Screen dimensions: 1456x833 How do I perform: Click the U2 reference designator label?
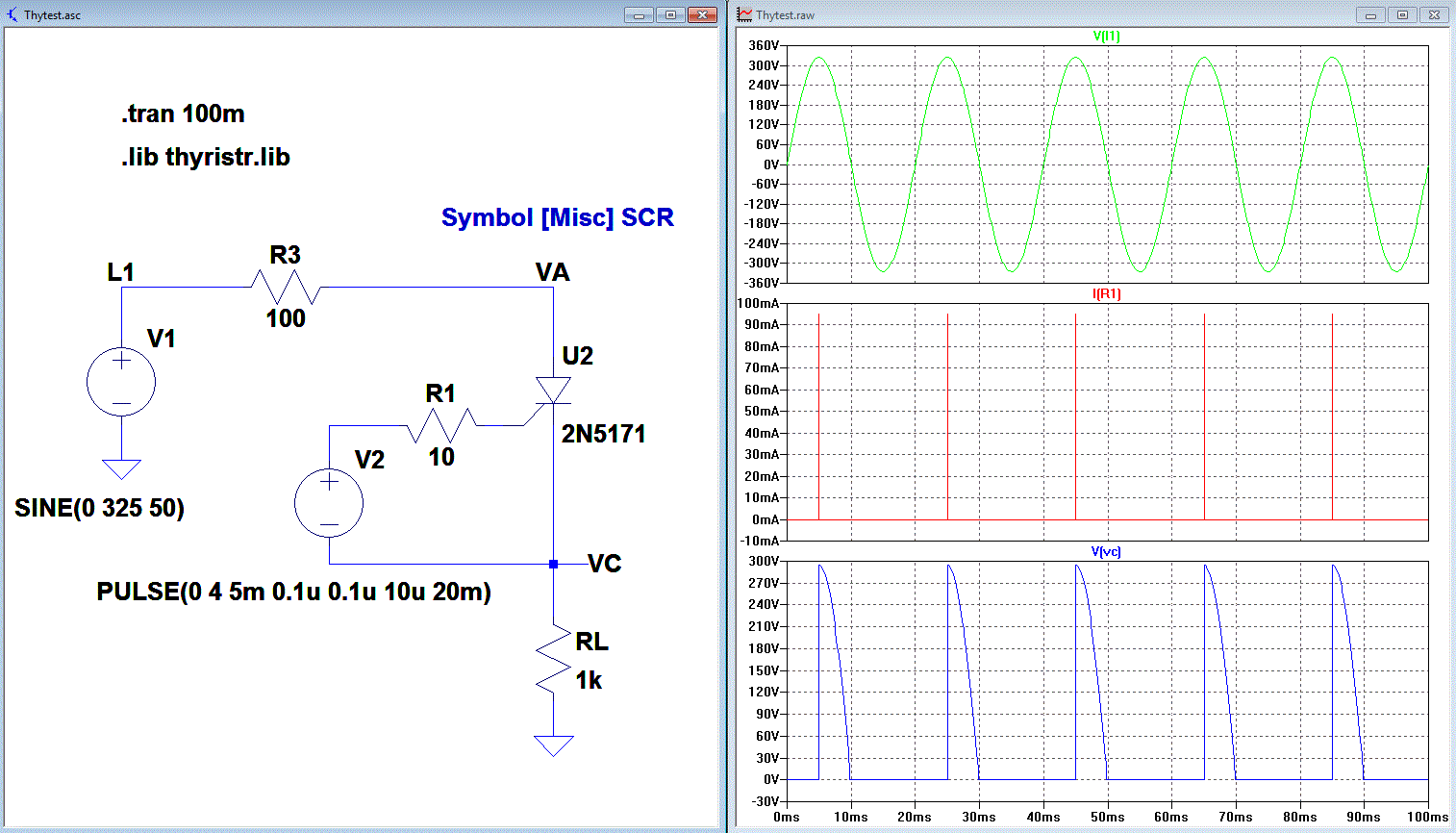coord(577,356)
